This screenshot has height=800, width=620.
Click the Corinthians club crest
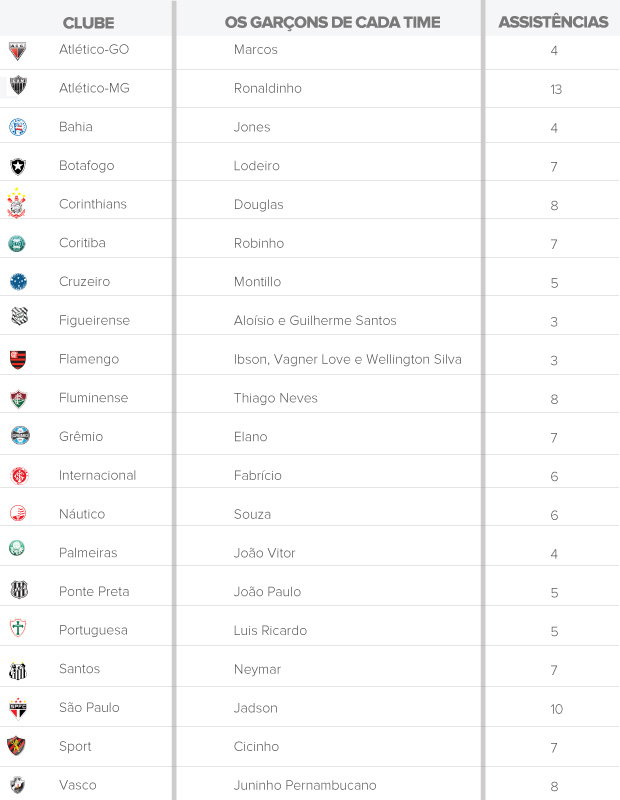[18, 204]
